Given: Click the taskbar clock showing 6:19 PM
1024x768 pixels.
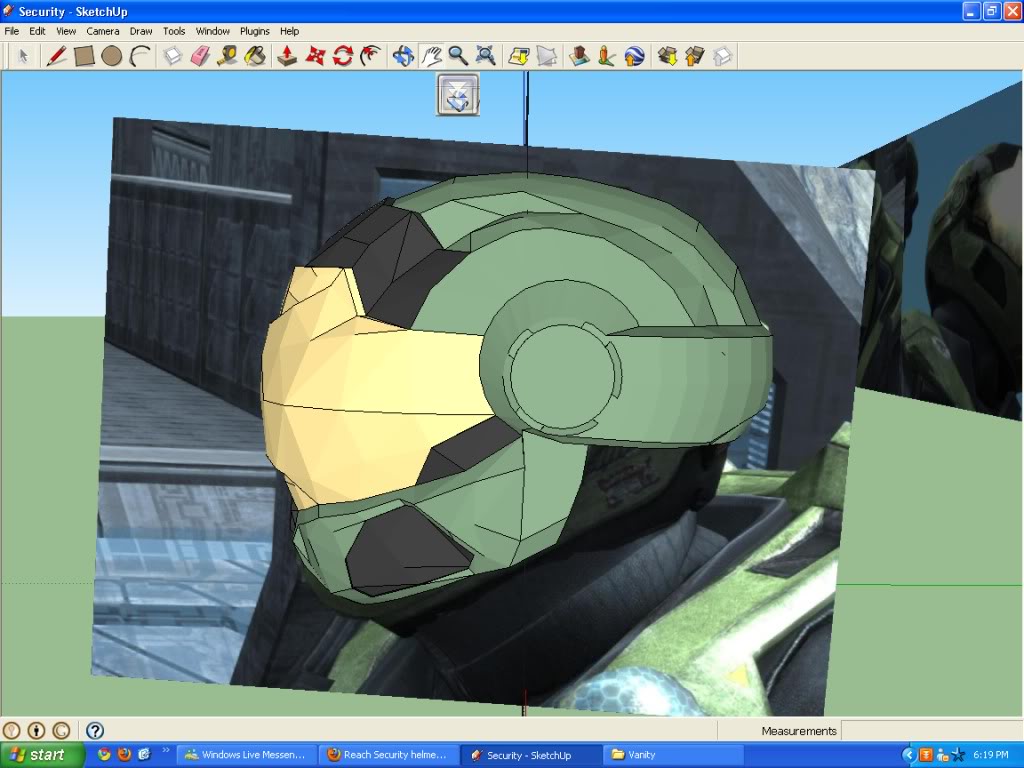Looking at the screenshot, I should point(991,755).
